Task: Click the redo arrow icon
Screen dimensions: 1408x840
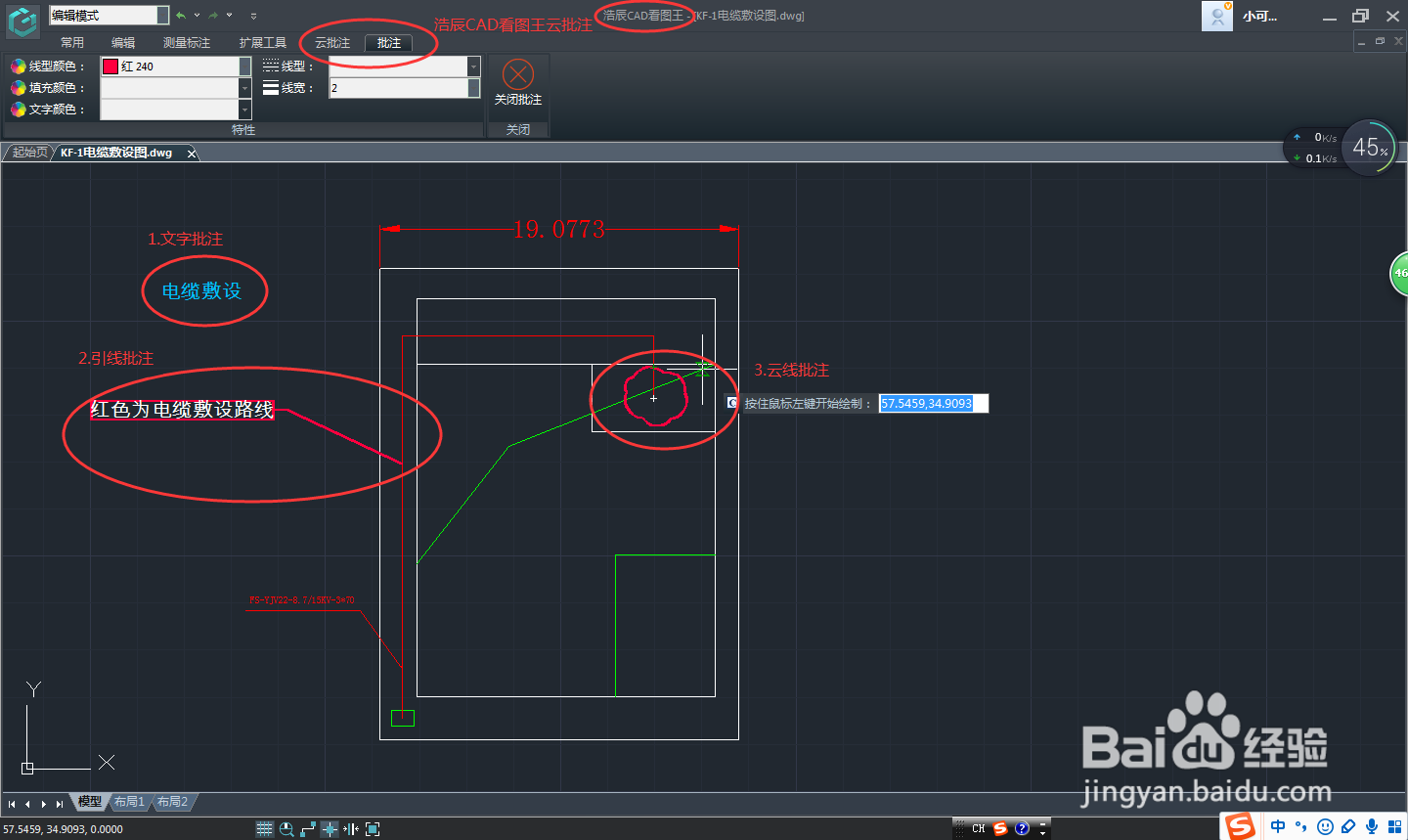Action: click(x=213, y=15)
